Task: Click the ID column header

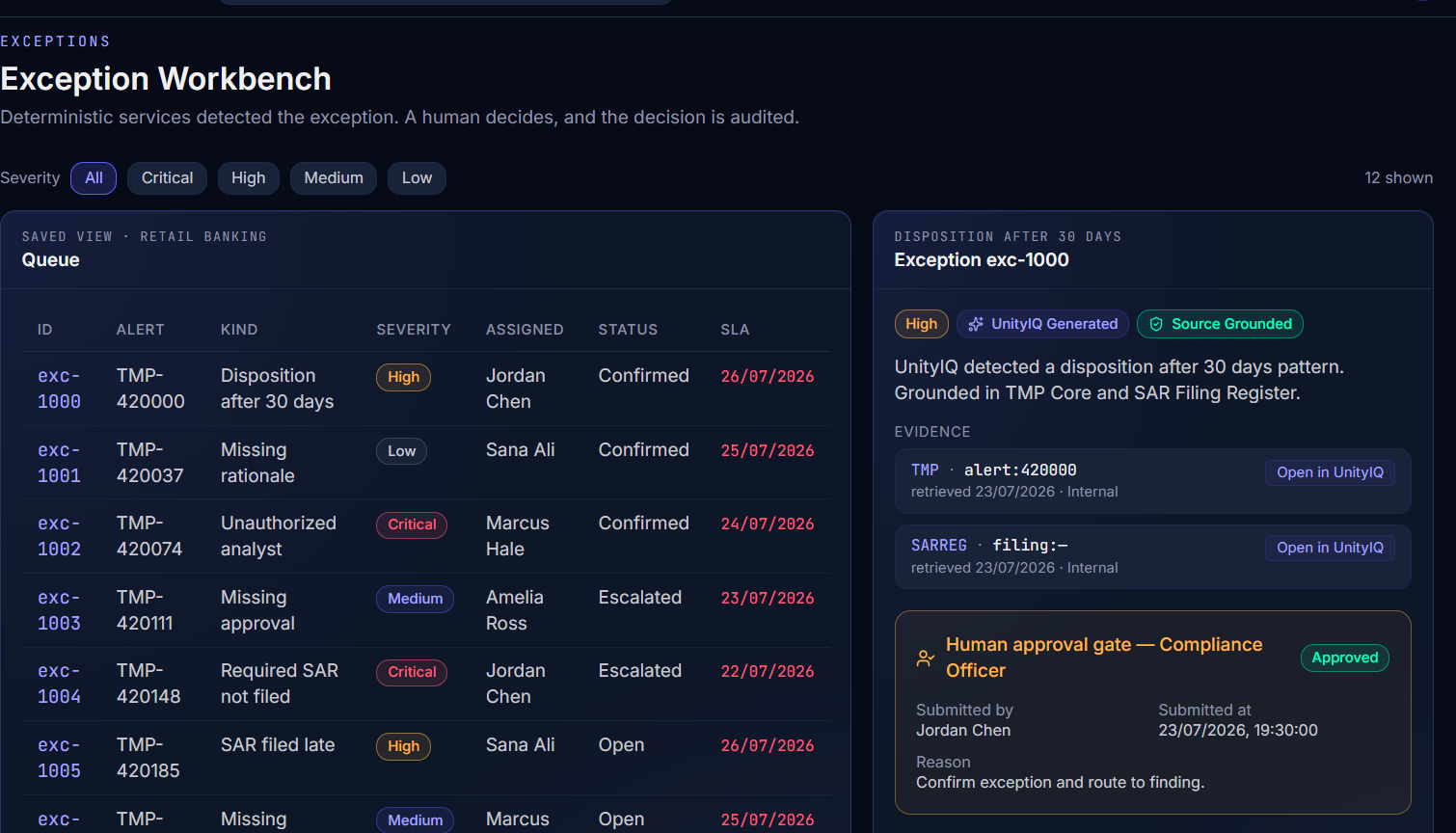Action: [45, 330]
